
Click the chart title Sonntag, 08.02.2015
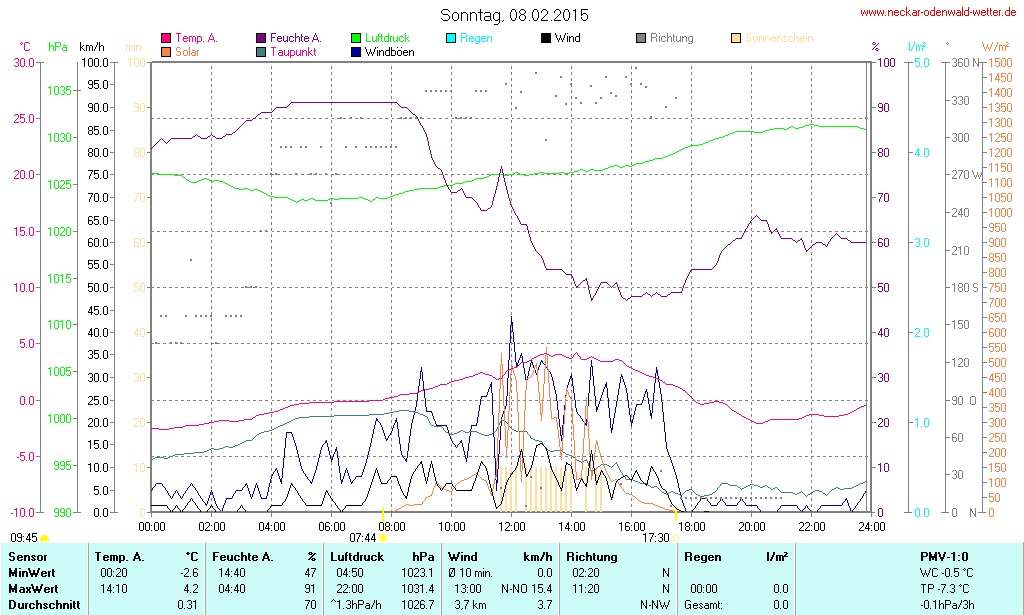514,15
